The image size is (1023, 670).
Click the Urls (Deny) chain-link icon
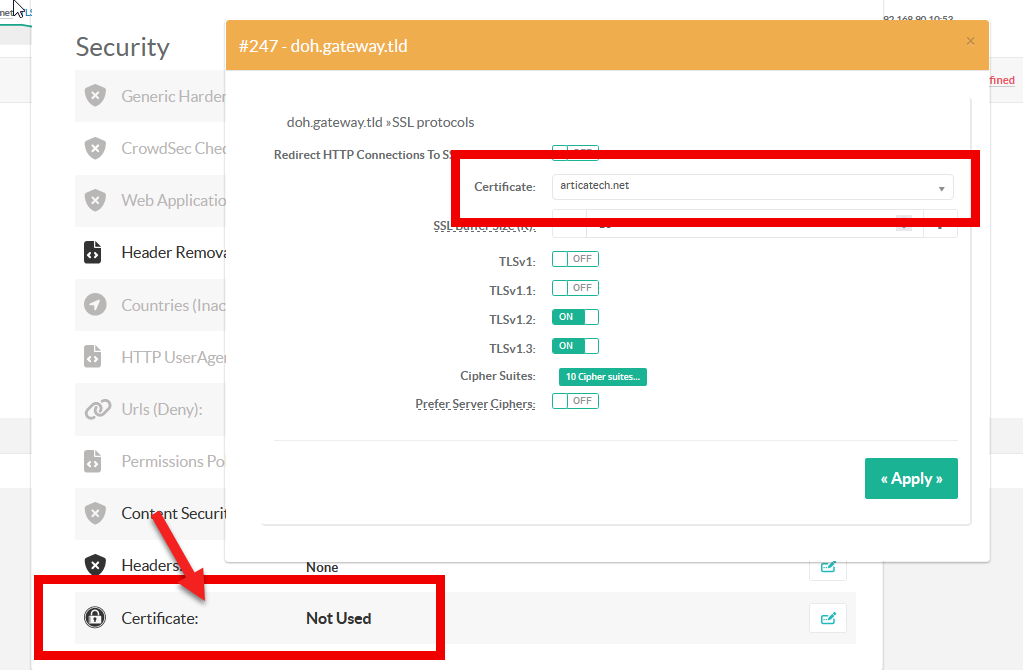click(x=96, y=409)
